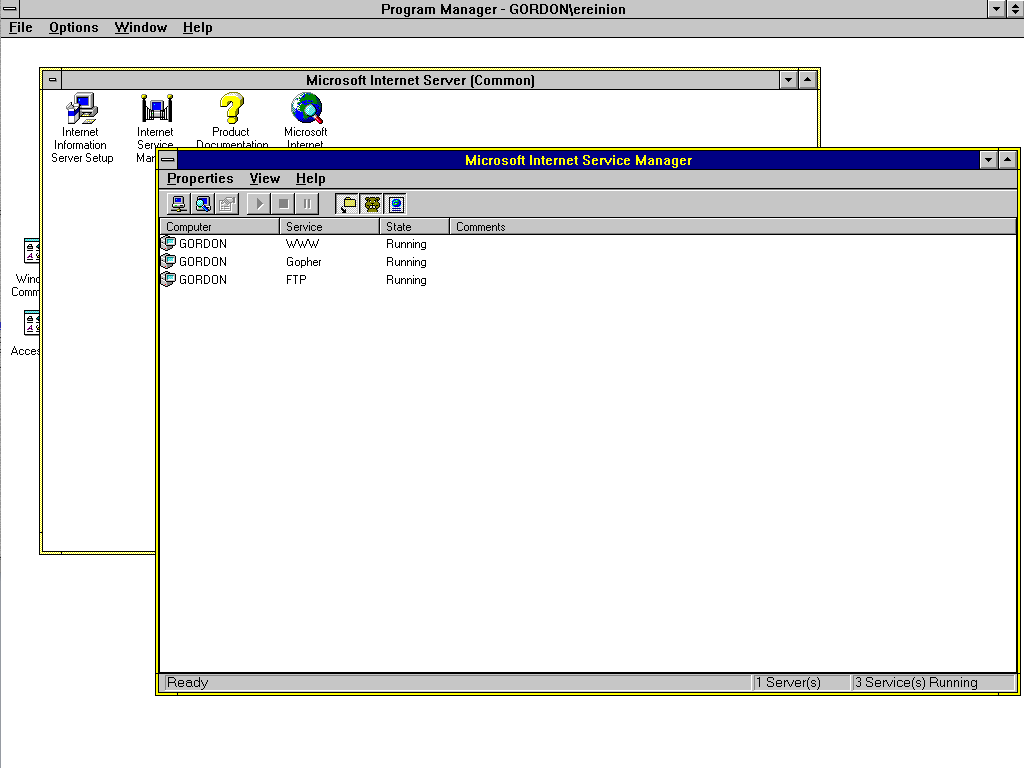Click the Stop Service toolbar button

[283, 204]
